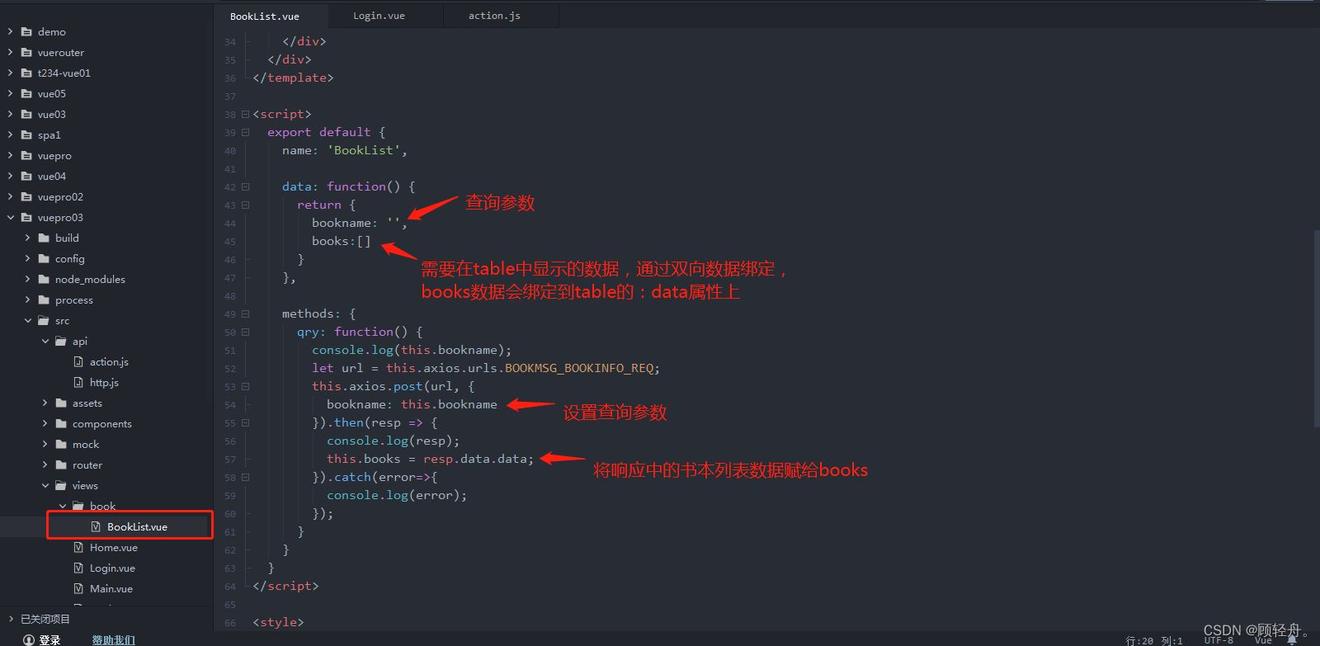Click the login user icon in status bar
The width and height of the screenshot is (1320, 646).
(27, 640)
